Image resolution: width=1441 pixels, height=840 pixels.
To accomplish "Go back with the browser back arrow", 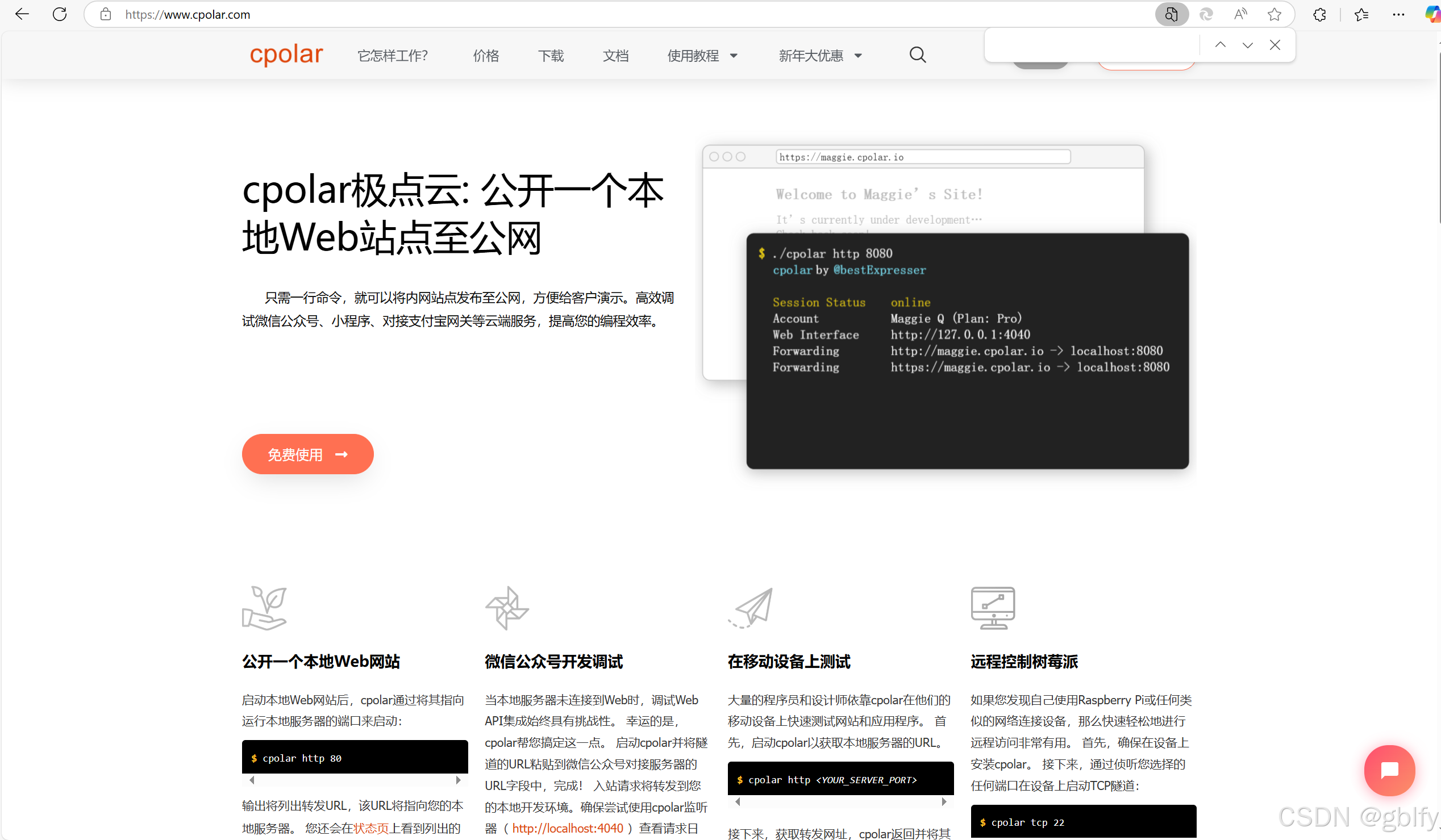I will coord(22,14).
